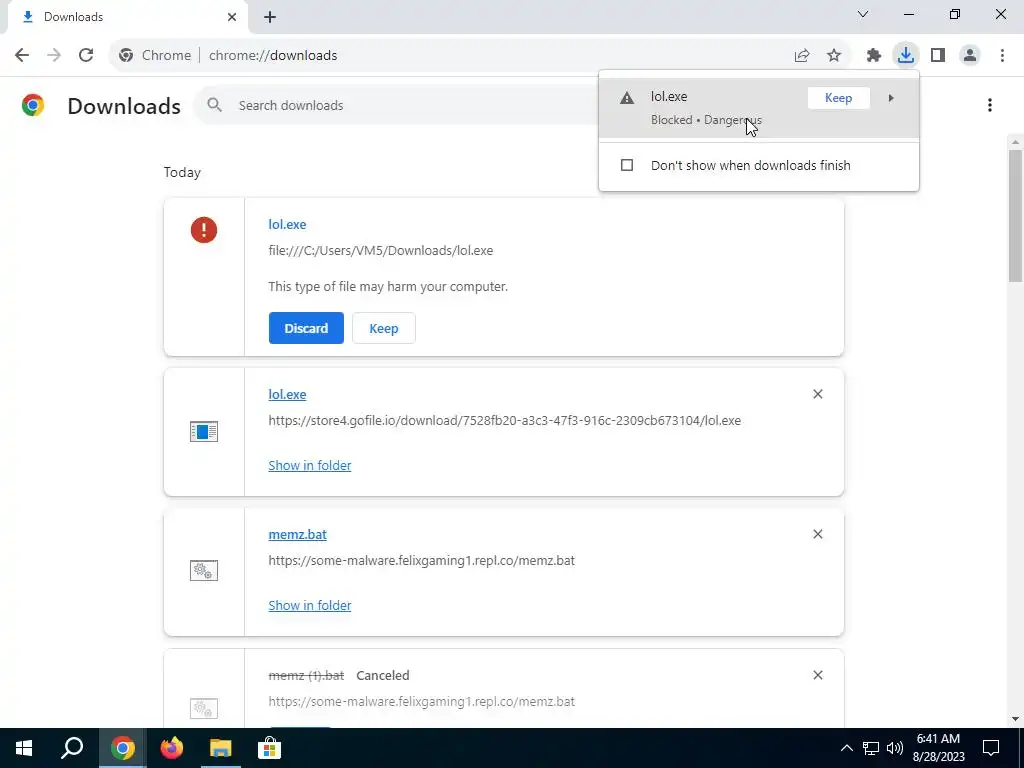Viewport: 1024px width, 768px height.
Task: Go back with the browser back arrow
Action: (22, 55)
